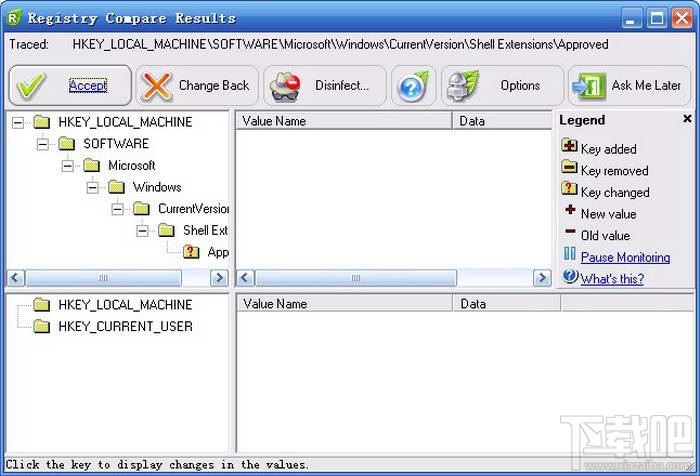Collapse the SOFTWARE tree node
The width and height of the screenshot is (700, 476).
(43, 144)
